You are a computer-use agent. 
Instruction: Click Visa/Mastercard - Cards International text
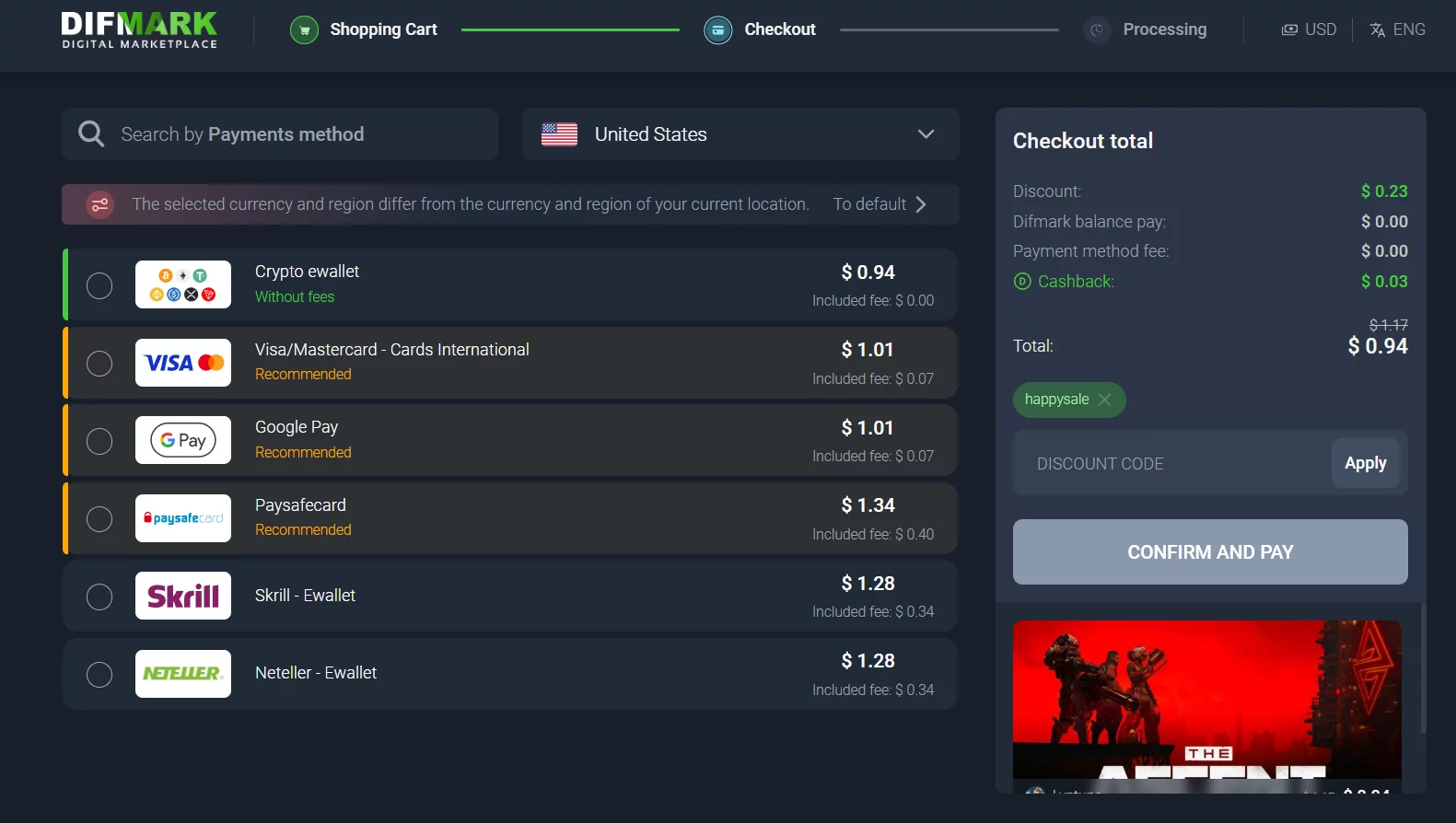392,350
